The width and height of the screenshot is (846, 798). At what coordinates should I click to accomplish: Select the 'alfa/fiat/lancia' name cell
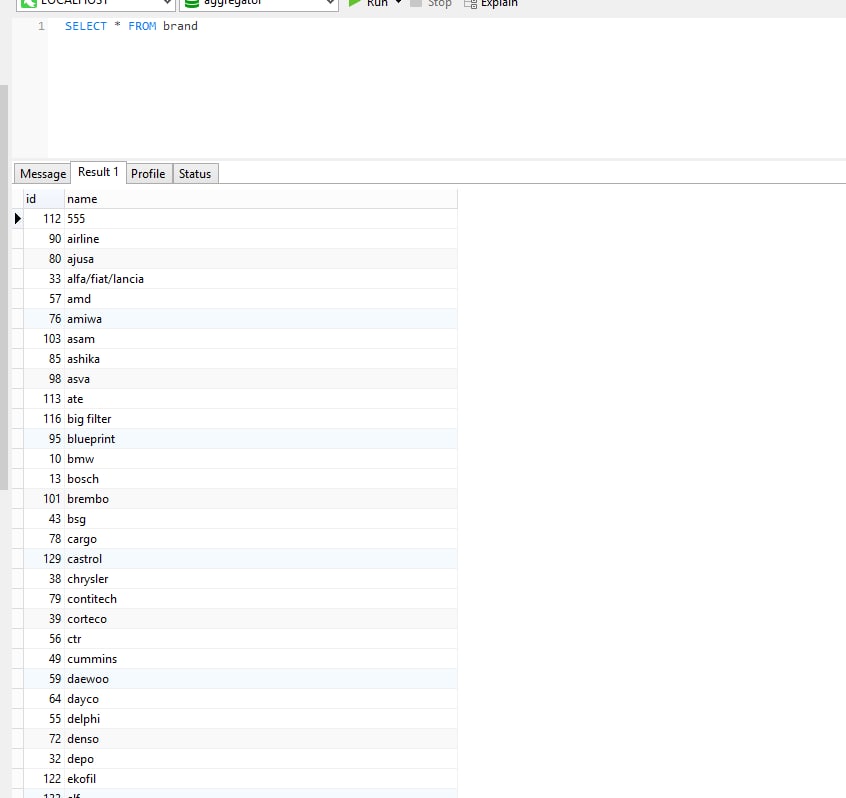click(261, 279)
